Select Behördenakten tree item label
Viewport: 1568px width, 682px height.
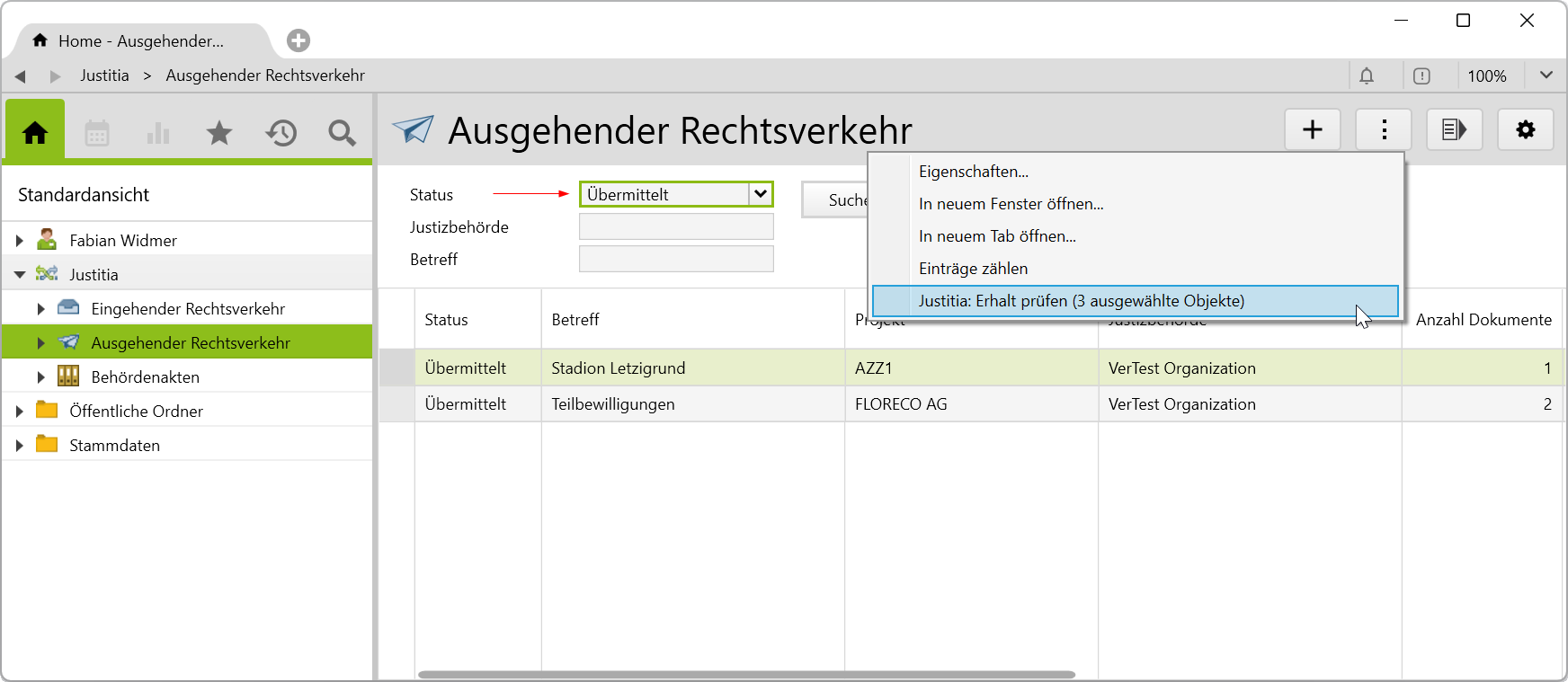(145, 377)
